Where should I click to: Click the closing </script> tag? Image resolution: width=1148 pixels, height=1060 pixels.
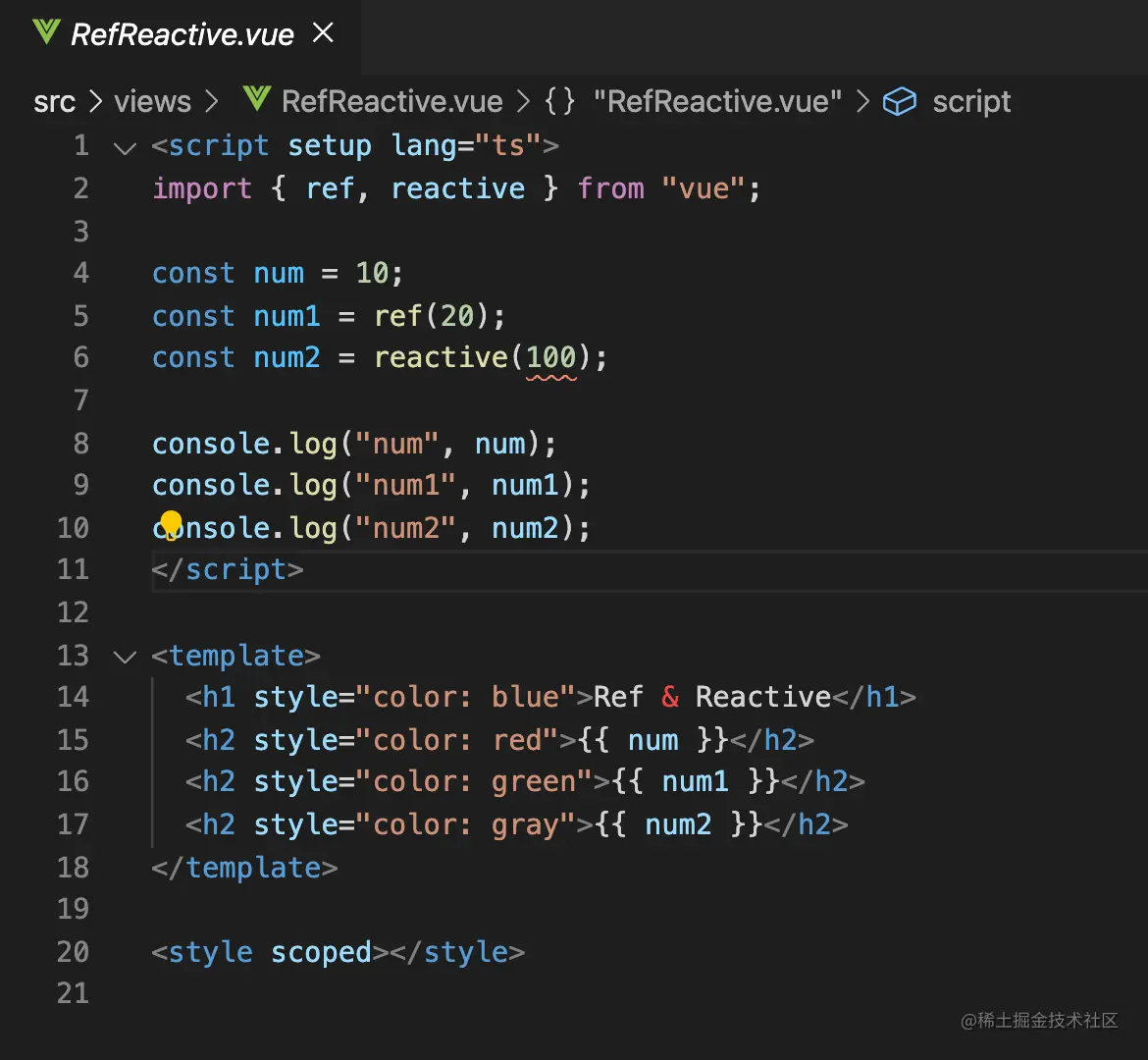point(228,570)
